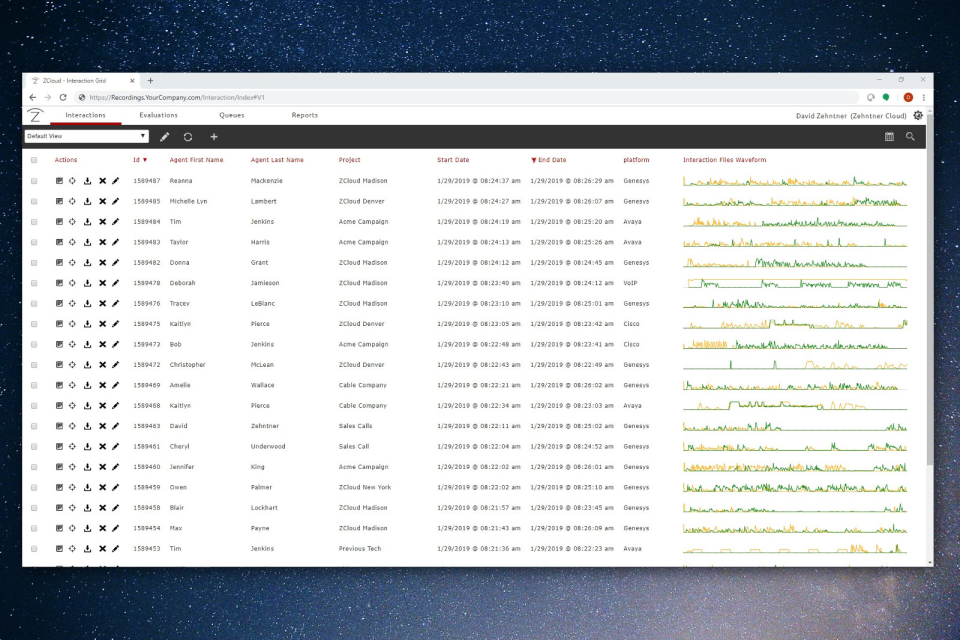960x640 pixels.
Task: Sort by the Start Date column header
Action: click(x=453, y=160)
